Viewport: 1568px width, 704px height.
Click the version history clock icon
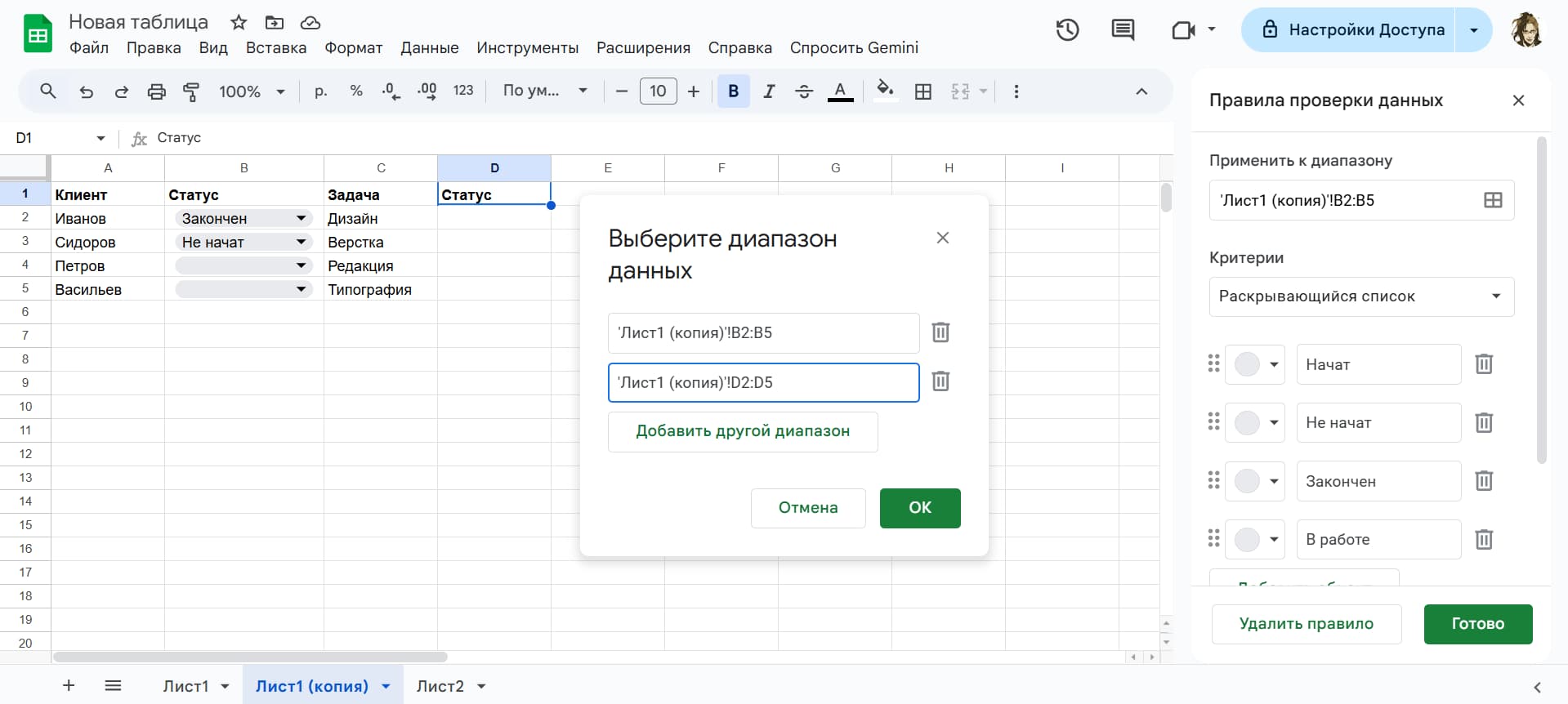point(1067,30)
